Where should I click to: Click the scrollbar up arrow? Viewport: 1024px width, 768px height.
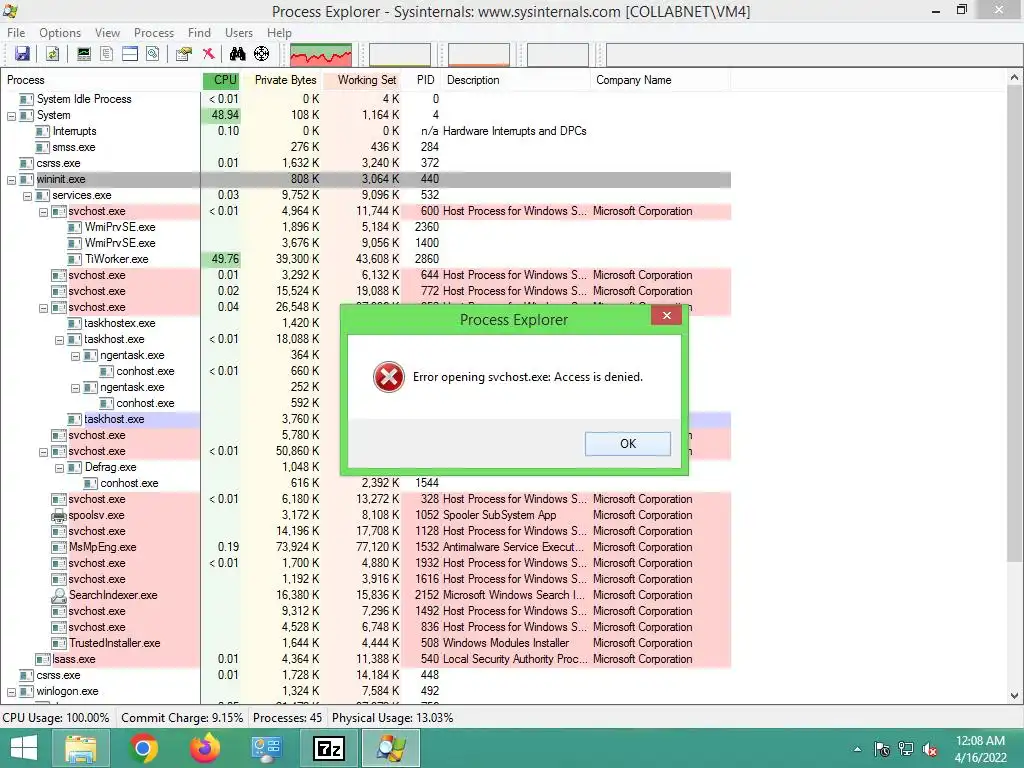pyautogui.click(x=1016, y=80)
